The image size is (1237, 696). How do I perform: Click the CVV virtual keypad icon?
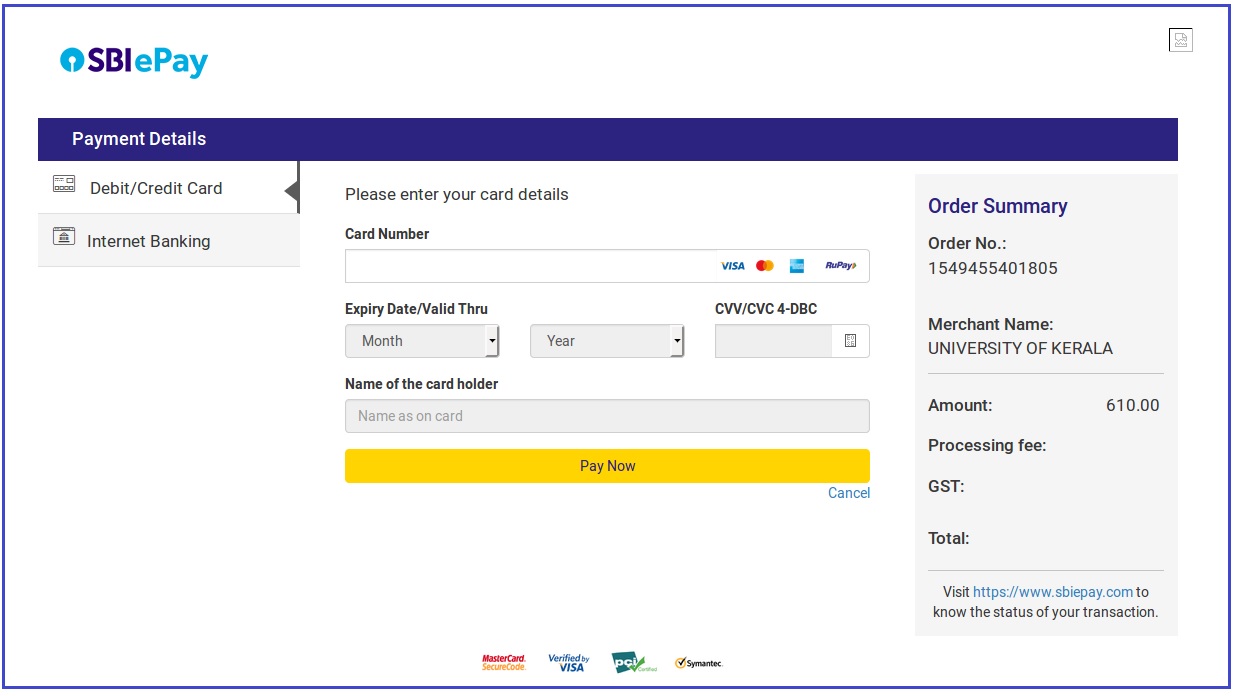850,341
